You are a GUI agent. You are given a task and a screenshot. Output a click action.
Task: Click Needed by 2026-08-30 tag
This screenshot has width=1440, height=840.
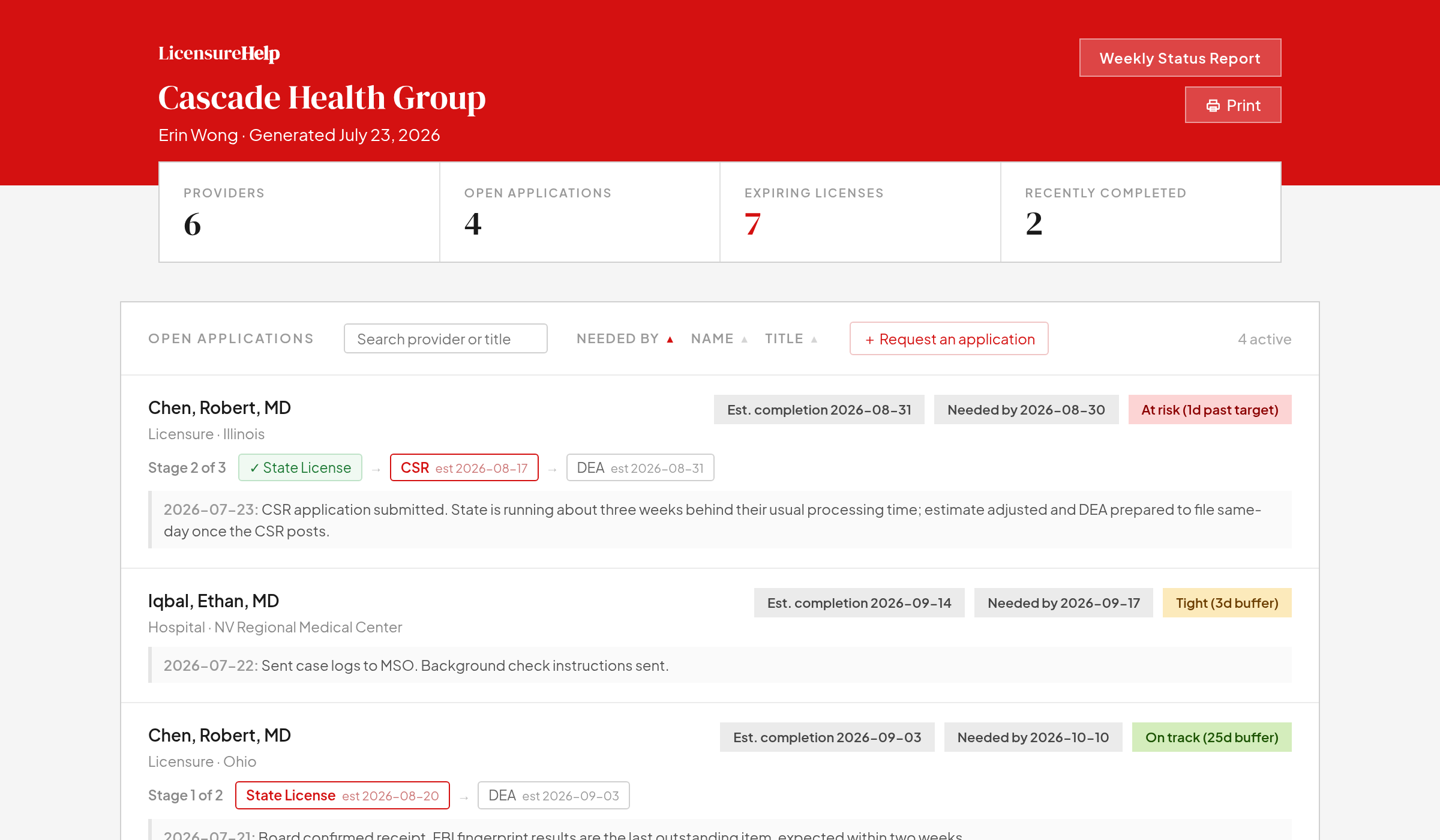(1027, 410)
